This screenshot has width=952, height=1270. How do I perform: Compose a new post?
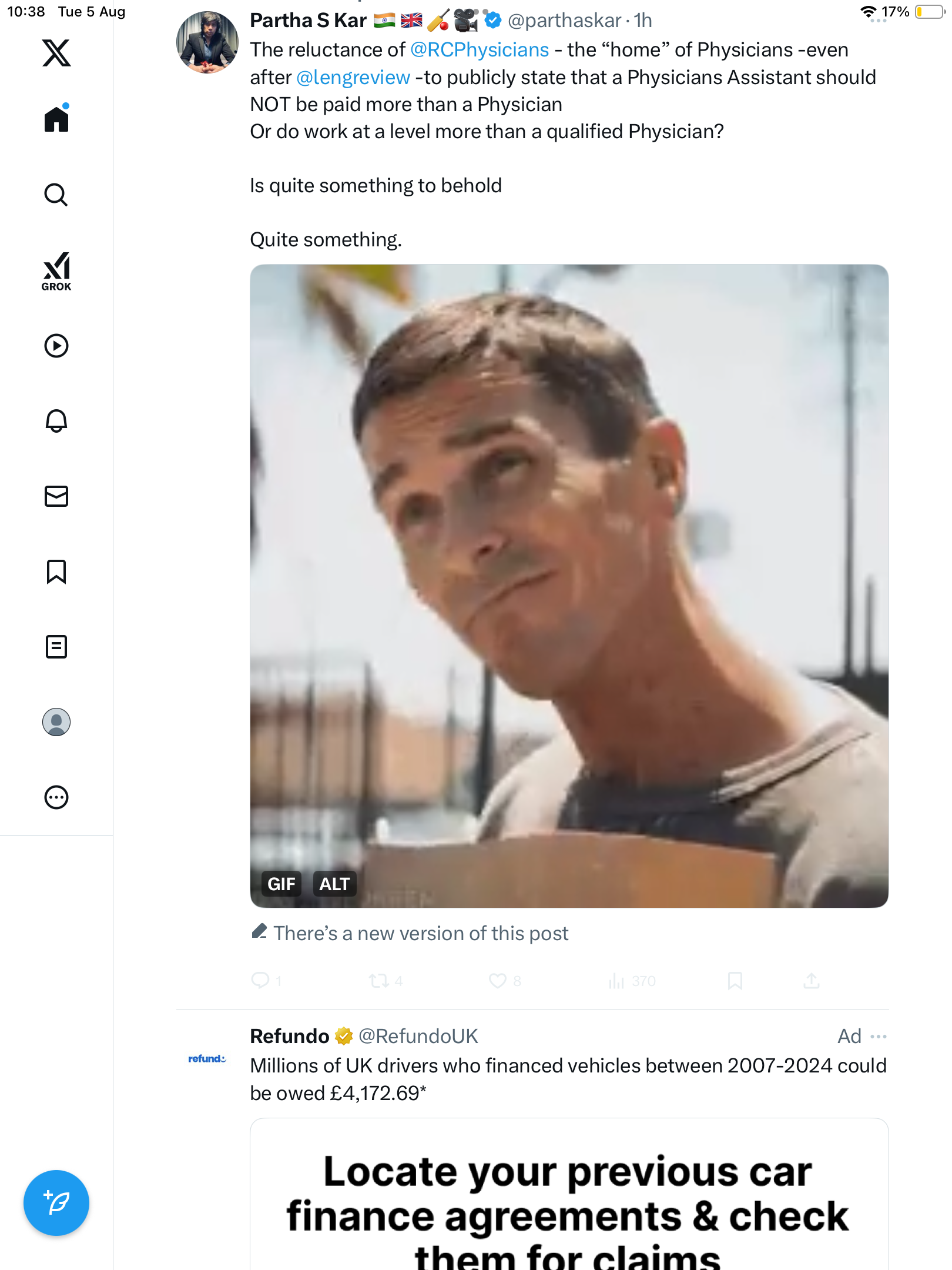56,1202
